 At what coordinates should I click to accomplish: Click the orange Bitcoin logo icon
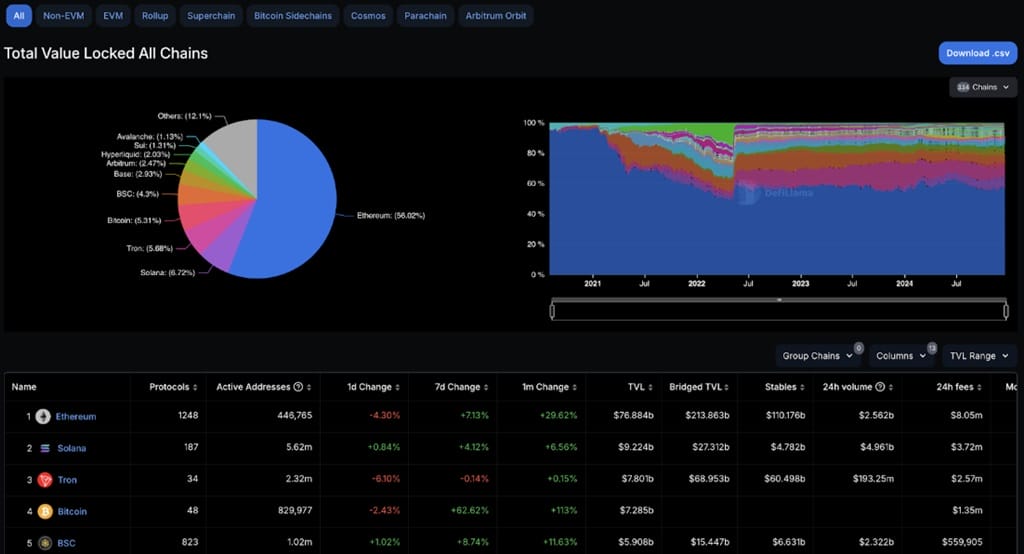44,511
